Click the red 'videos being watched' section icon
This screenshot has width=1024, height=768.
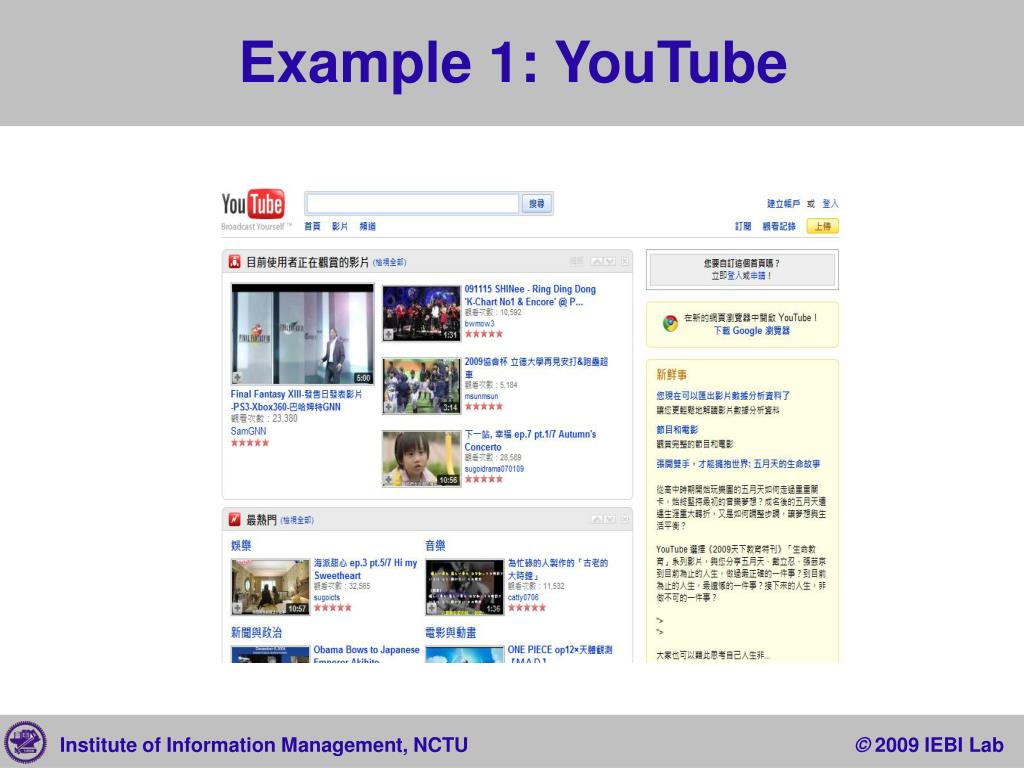coord(234,262)
